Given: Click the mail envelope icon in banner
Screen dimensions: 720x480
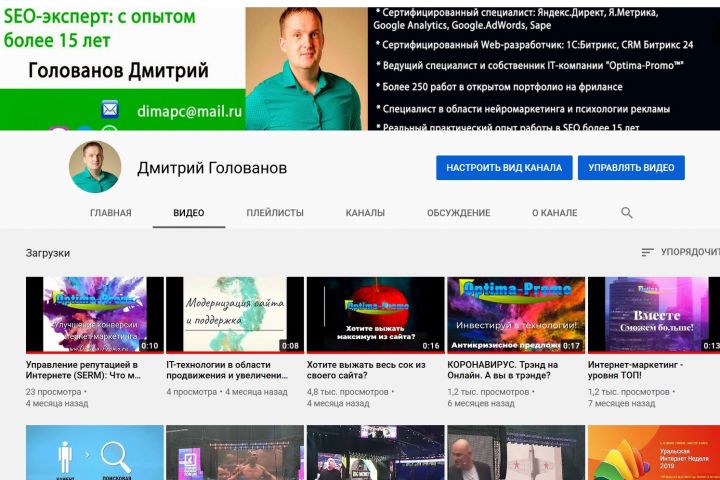Looking at the screenshot, I should tap(110, 110).
